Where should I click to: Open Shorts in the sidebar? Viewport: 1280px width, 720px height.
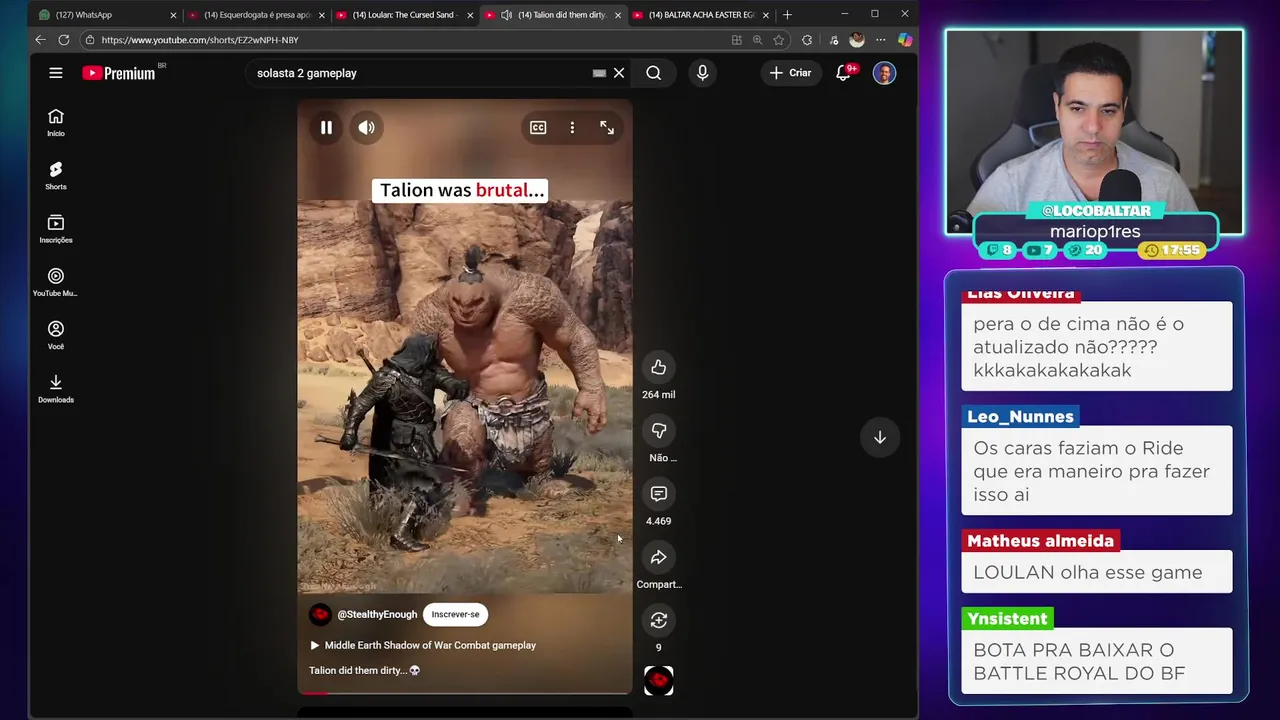56,176
